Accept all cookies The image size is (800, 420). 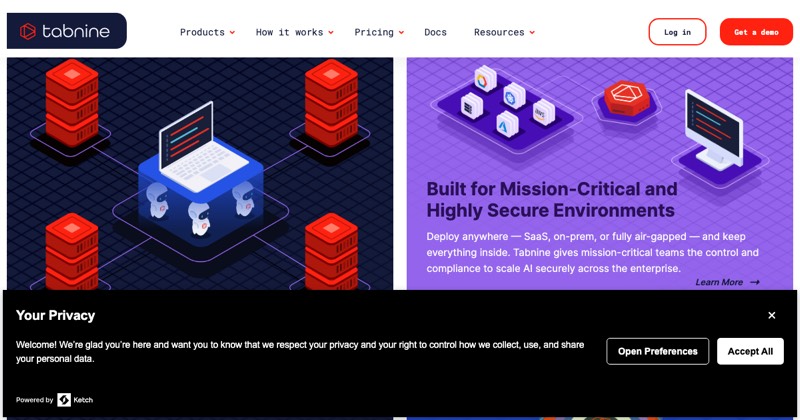750,351
